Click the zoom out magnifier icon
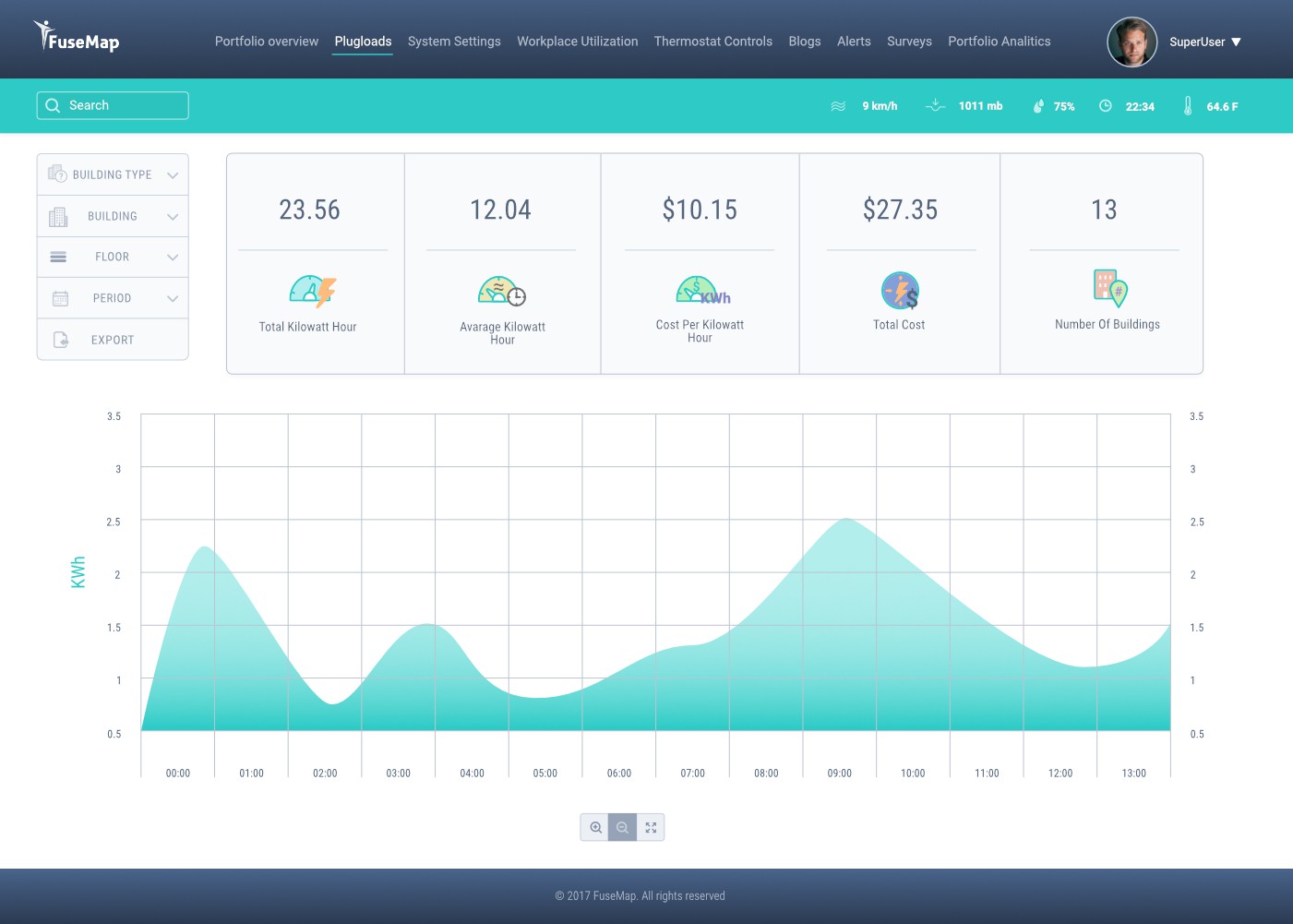 (x=623, y=828)
